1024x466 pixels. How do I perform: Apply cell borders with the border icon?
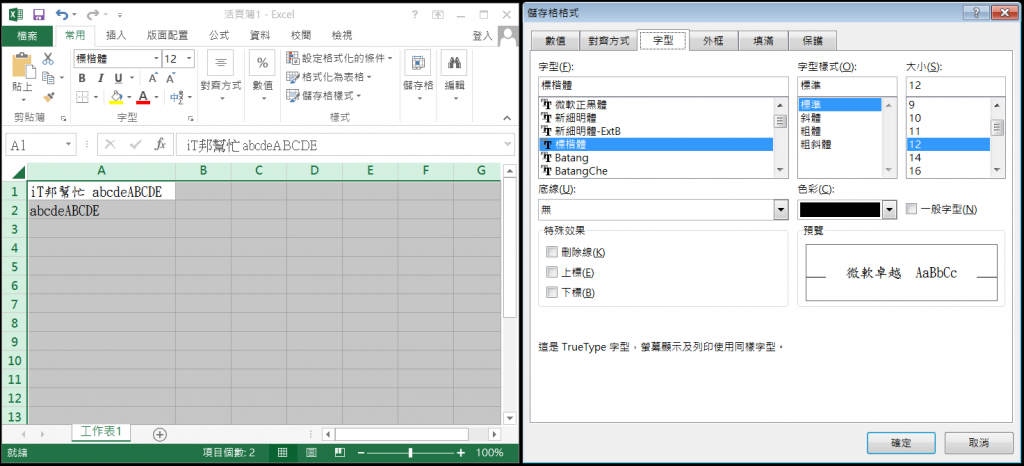[82, 97]
